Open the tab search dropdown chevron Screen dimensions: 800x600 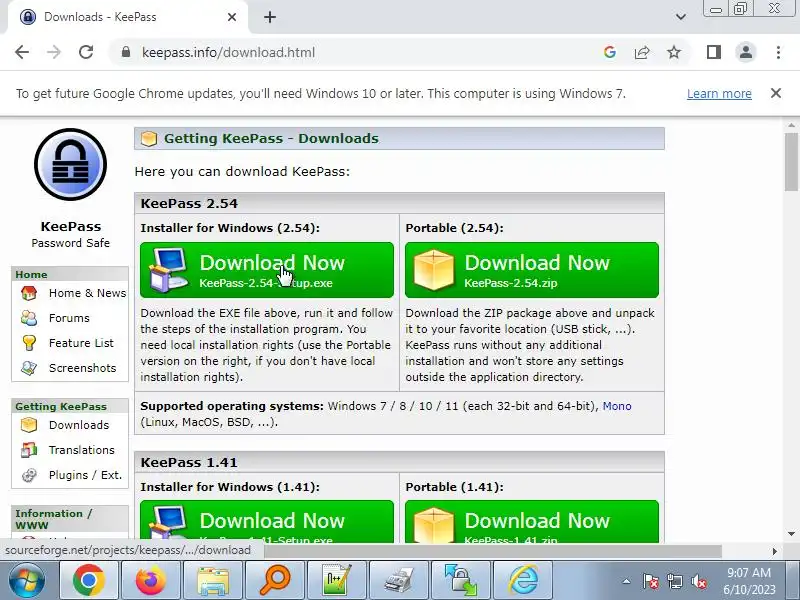pos(681,17)
